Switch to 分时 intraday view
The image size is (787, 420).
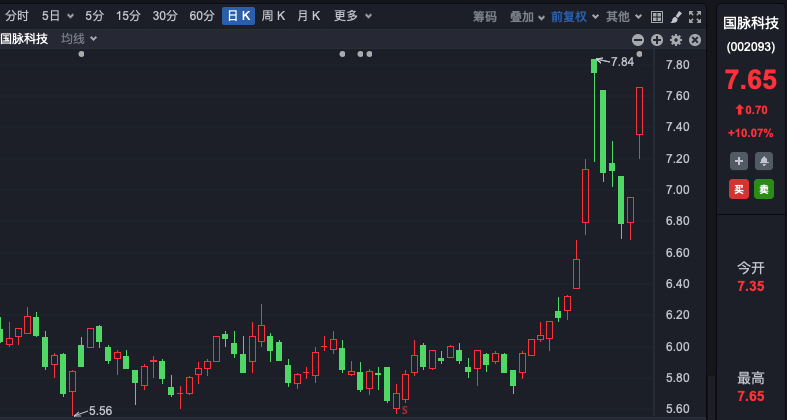17,16
